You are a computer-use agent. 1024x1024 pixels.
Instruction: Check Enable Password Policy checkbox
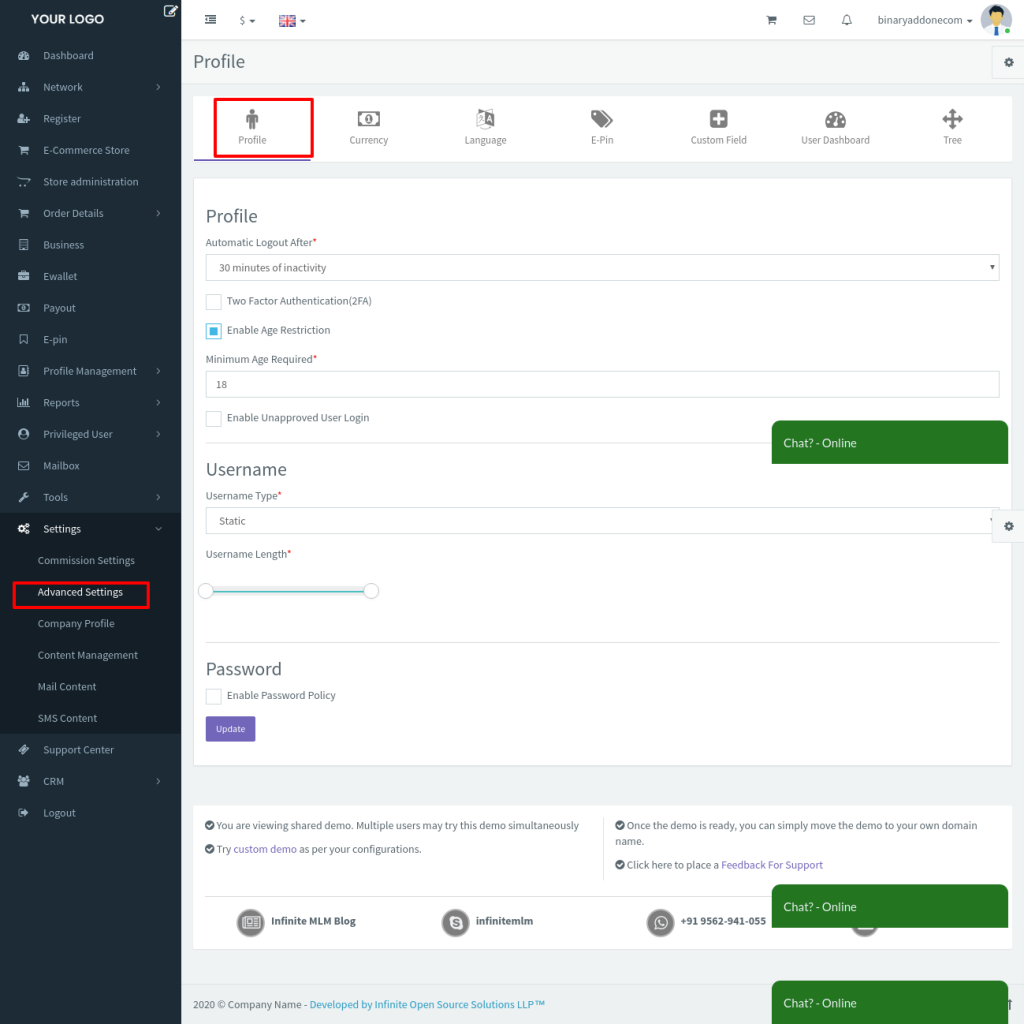[214, 696]
